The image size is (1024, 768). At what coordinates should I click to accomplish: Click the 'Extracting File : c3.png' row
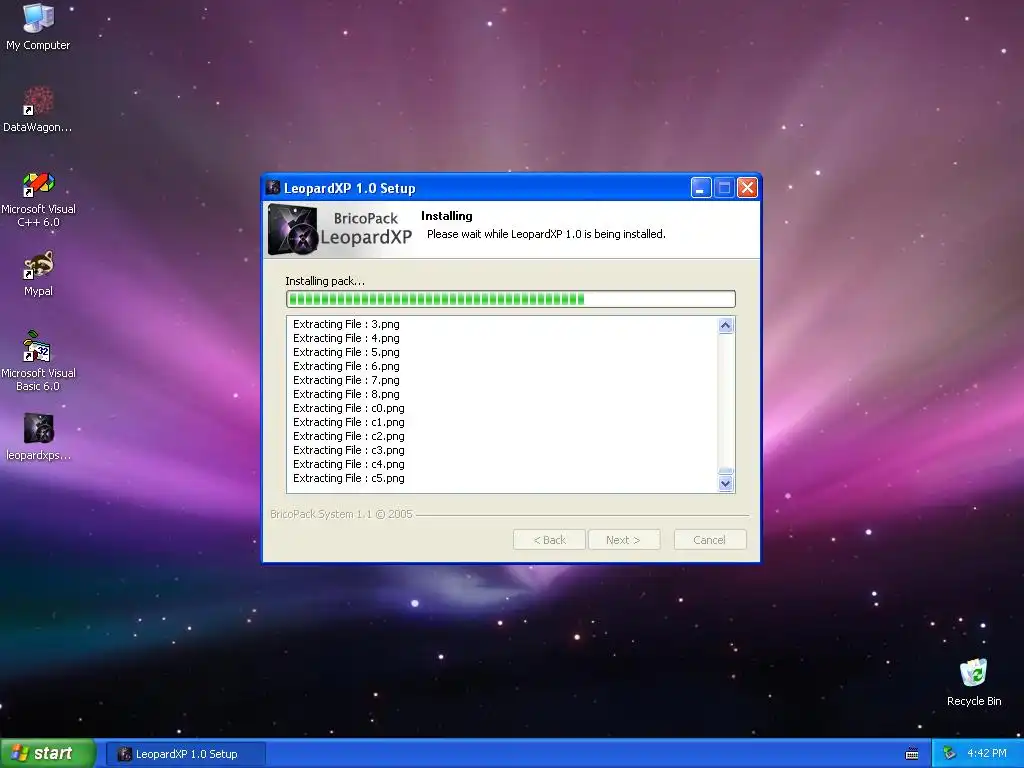(x=349, y=451)
